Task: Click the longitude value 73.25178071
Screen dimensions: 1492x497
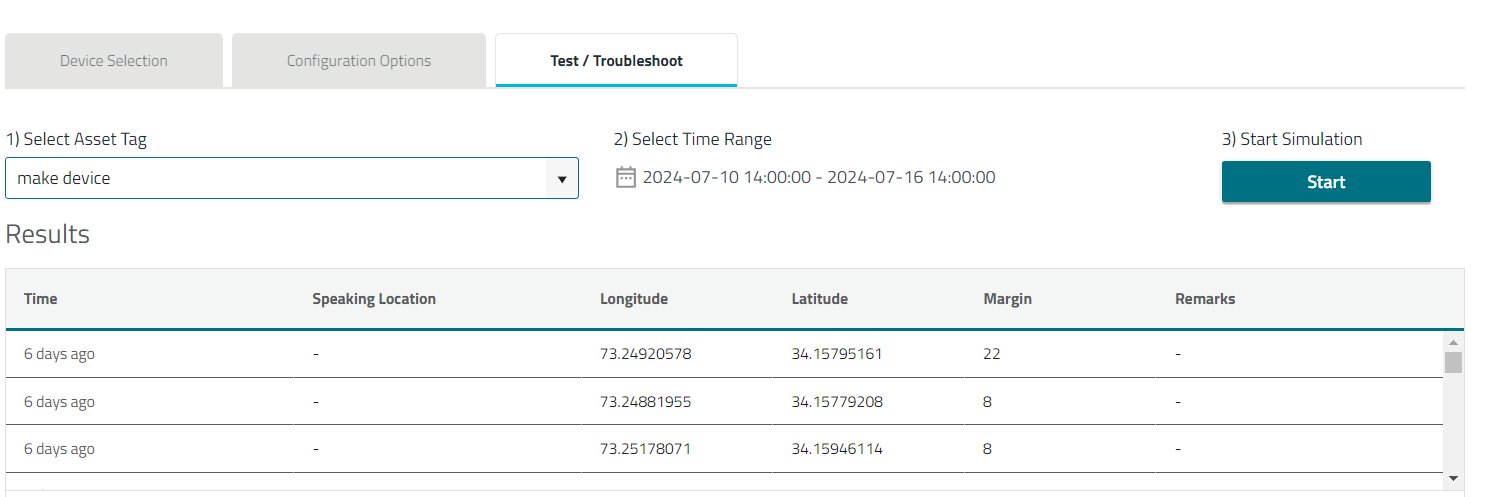Action: [x=645, y=449]
